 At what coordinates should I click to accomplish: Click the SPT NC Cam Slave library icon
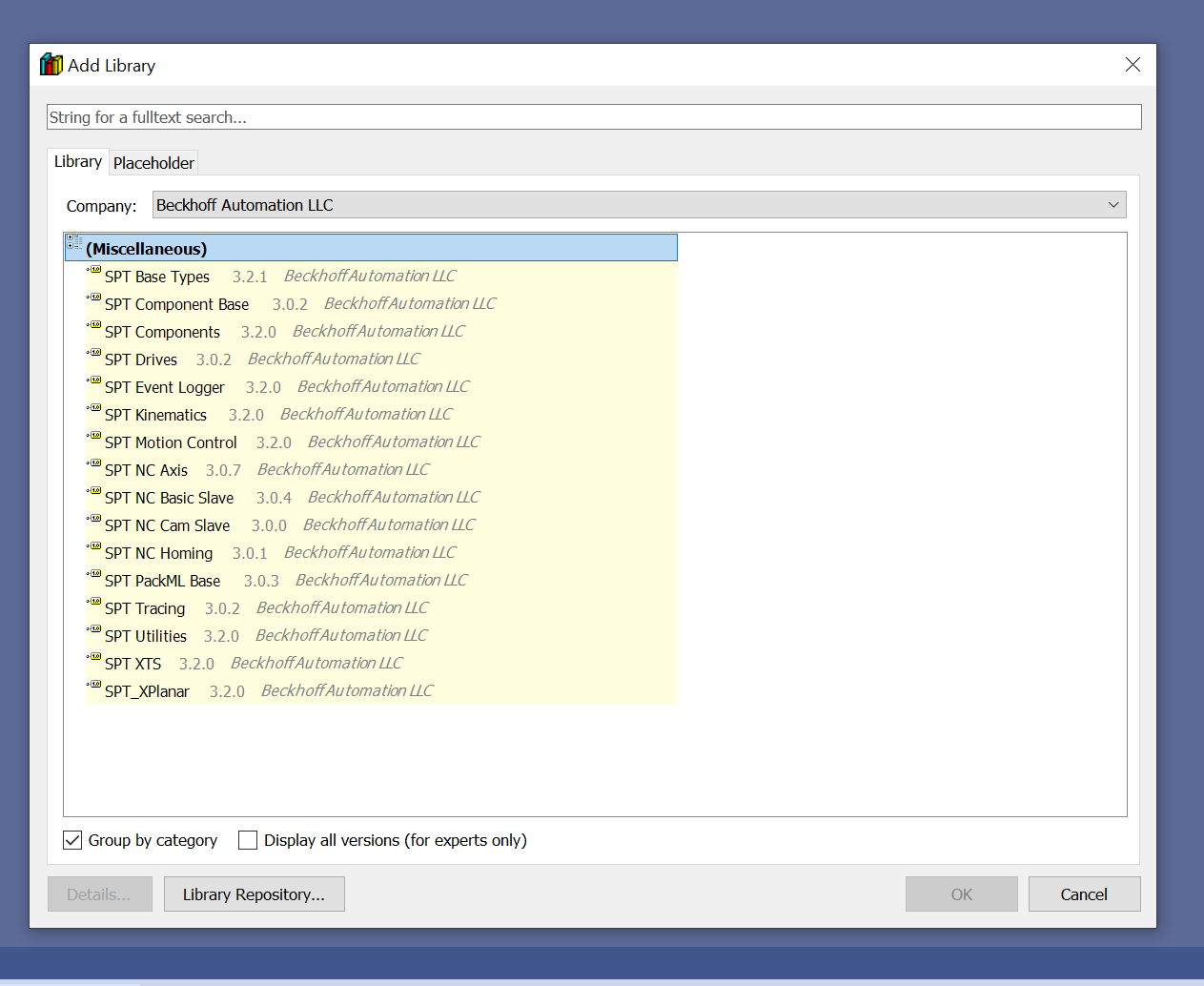tap(94, 520)
